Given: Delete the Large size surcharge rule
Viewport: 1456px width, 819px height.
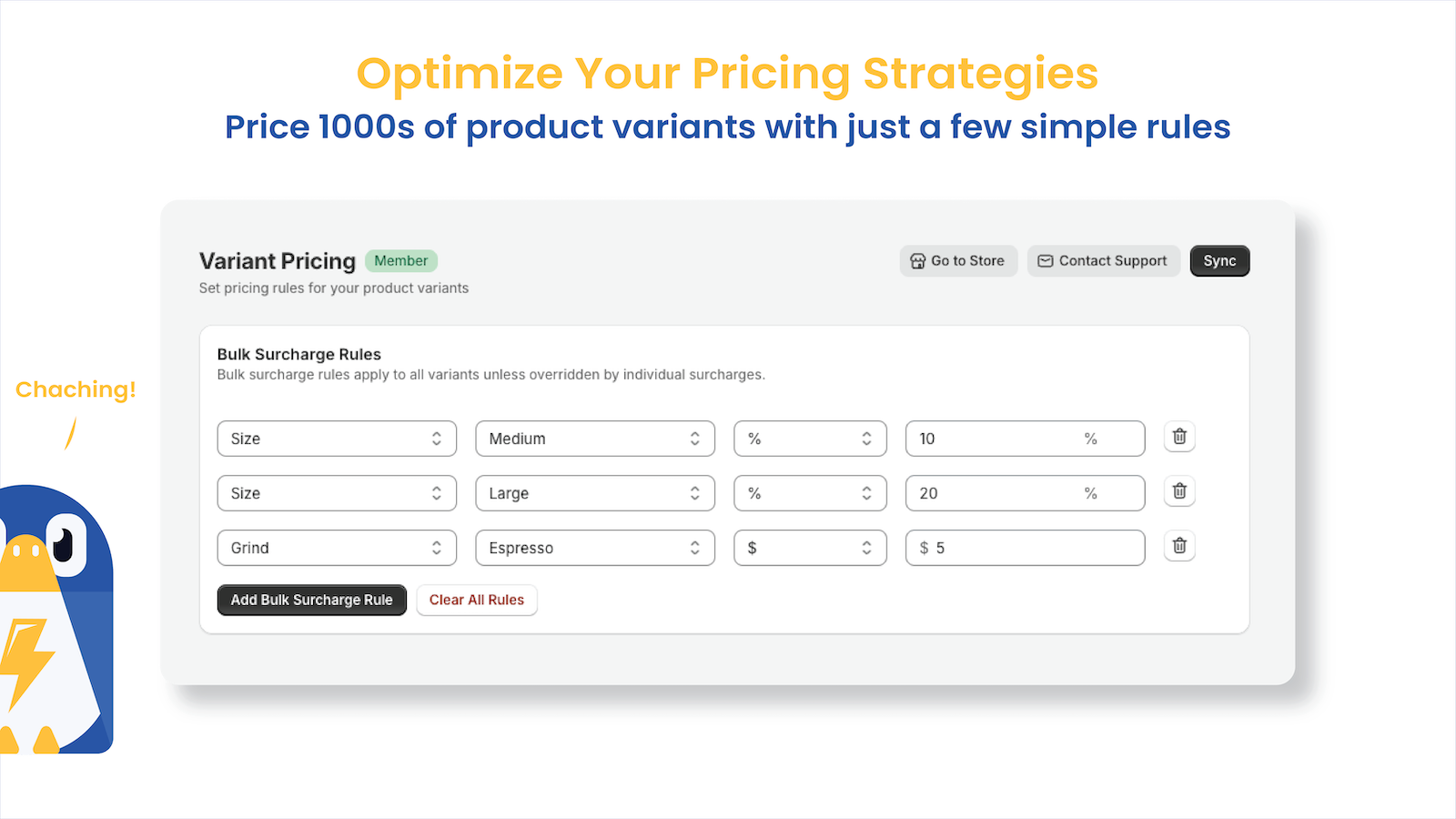Looking at the screenshot, I should 1178,492.
